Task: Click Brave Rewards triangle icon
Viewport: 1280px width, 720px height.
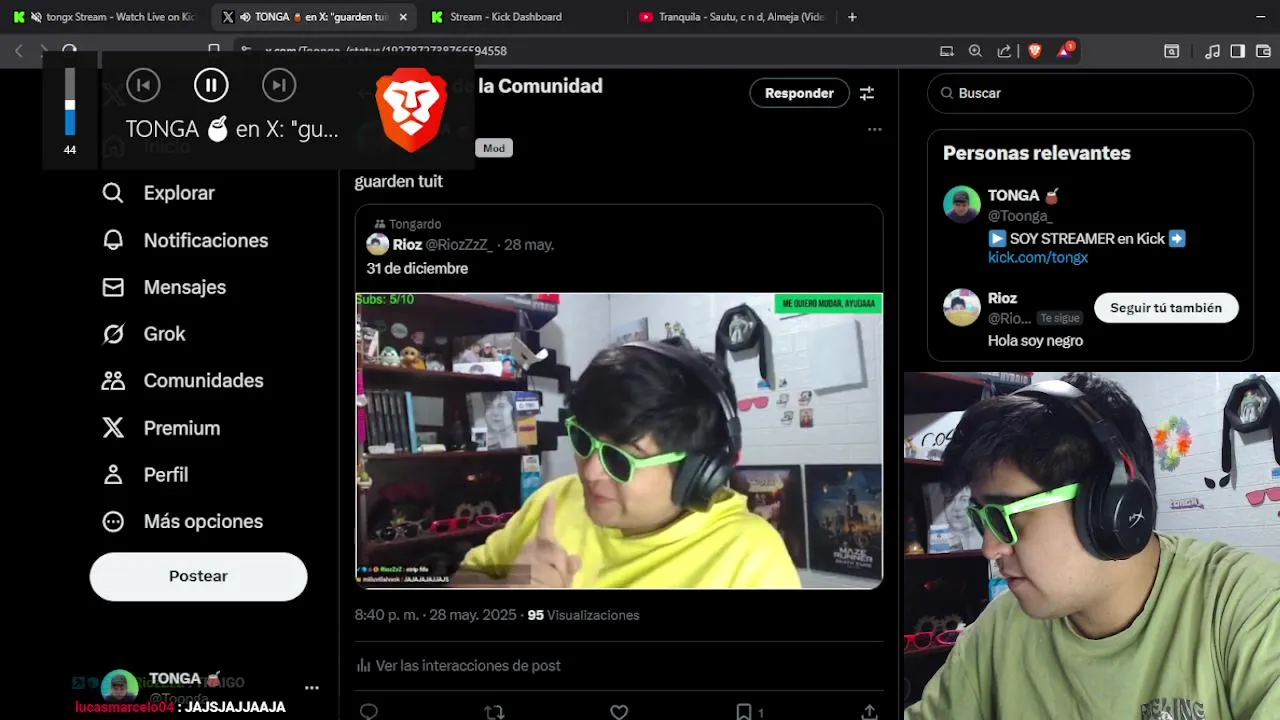Action: click(x=1064, y=51)
